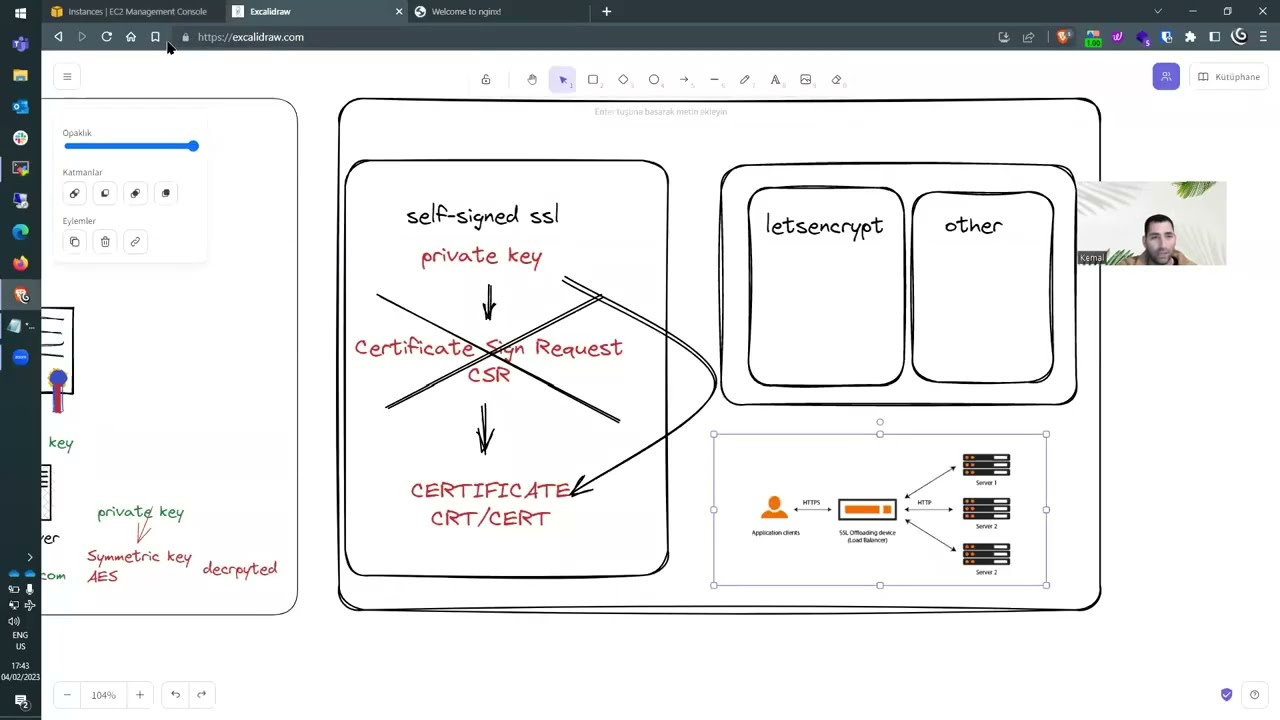Click Bring forward layer button
The image size is (1280, 720).
(135, 193)
